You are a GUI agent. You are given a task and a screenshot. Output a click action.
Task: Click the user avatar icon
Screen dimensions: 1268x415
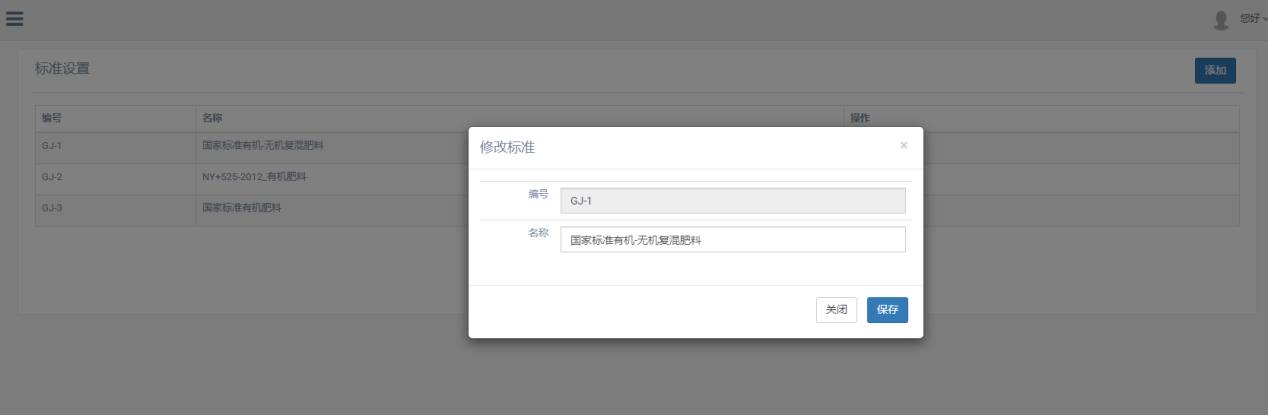pyautogui.click(x=1220, y=20)
